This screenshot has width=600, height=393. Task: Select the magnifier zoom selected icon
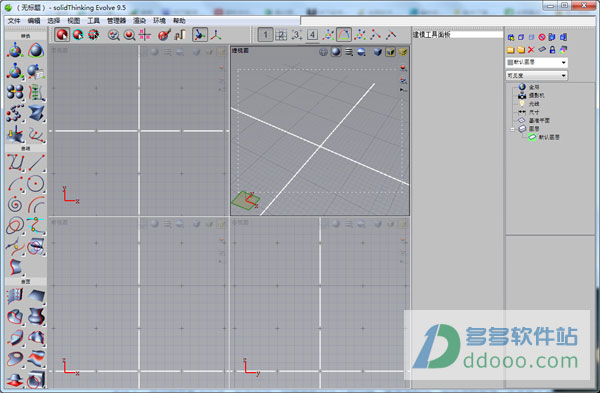pyautogui.click(x=129, y=35)
